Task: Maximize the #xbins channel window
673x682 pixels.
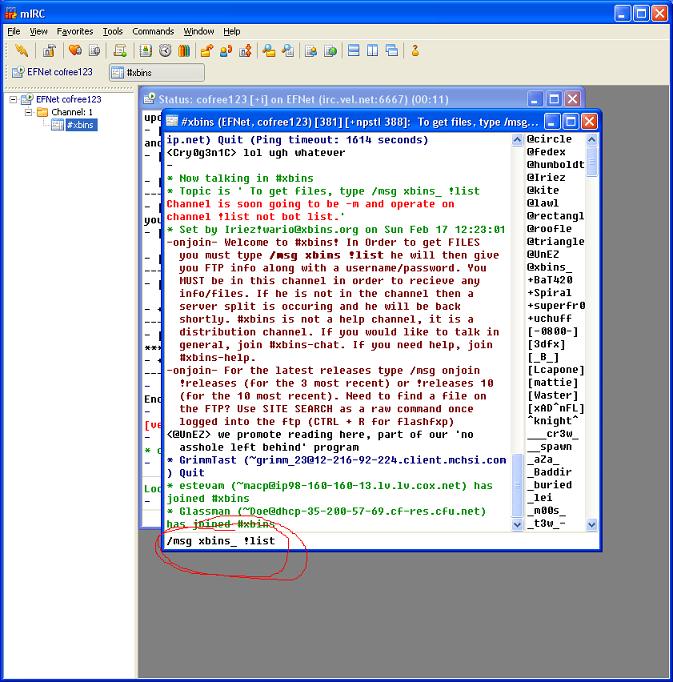Action: coord(571,122)
